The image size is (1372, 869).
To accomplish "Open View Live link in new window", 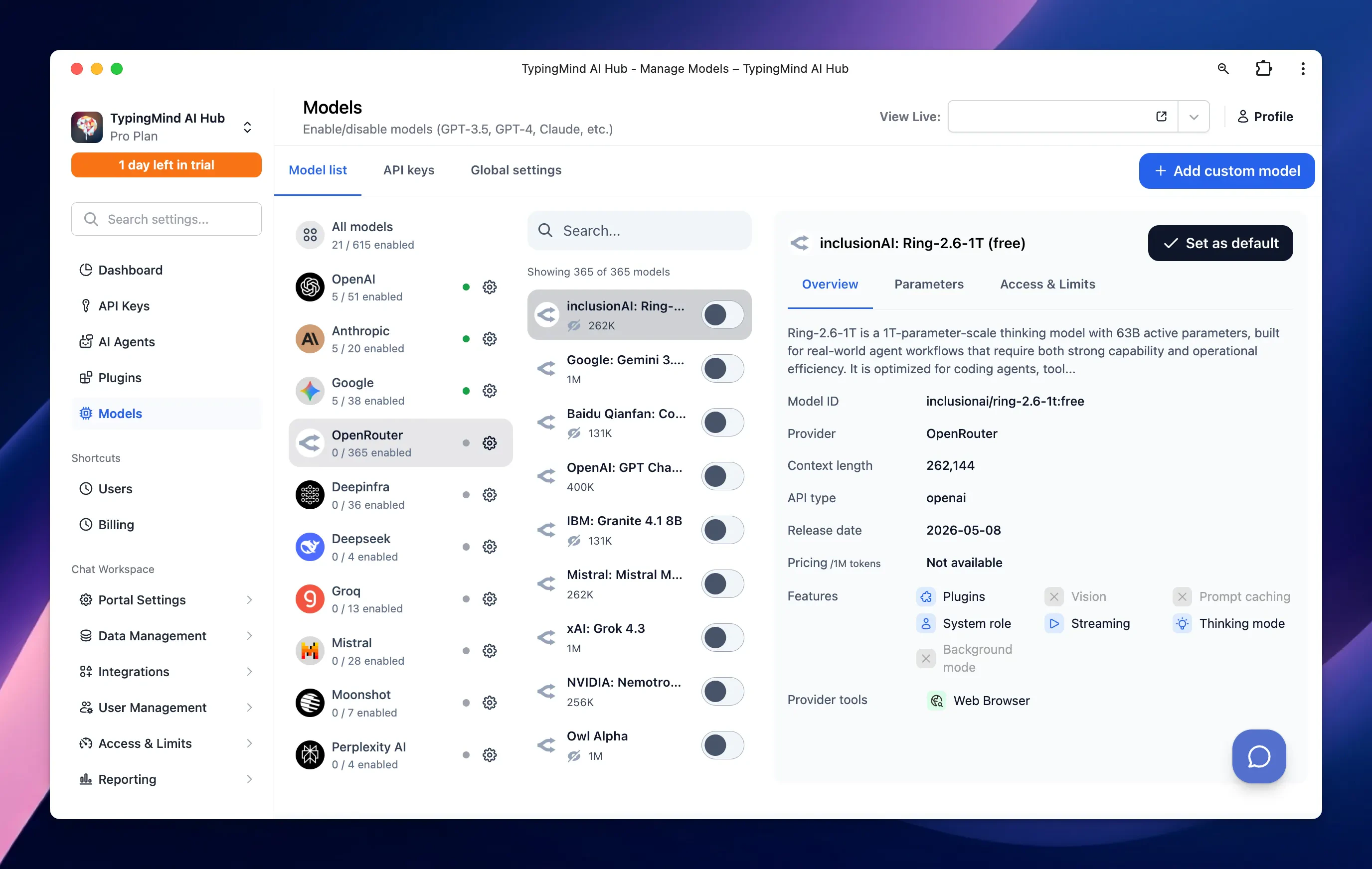I will tap(1161, 117).
